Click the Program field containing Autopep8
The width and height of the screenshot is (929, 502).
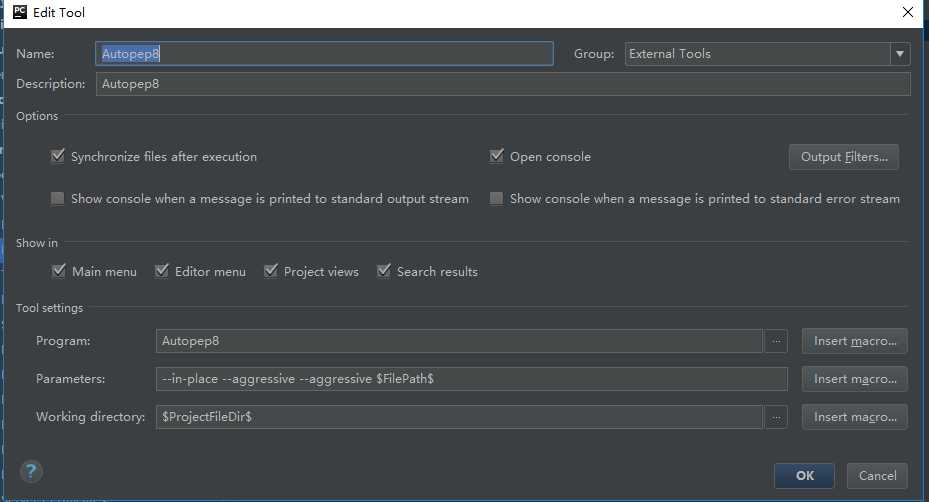click(459, 341)
